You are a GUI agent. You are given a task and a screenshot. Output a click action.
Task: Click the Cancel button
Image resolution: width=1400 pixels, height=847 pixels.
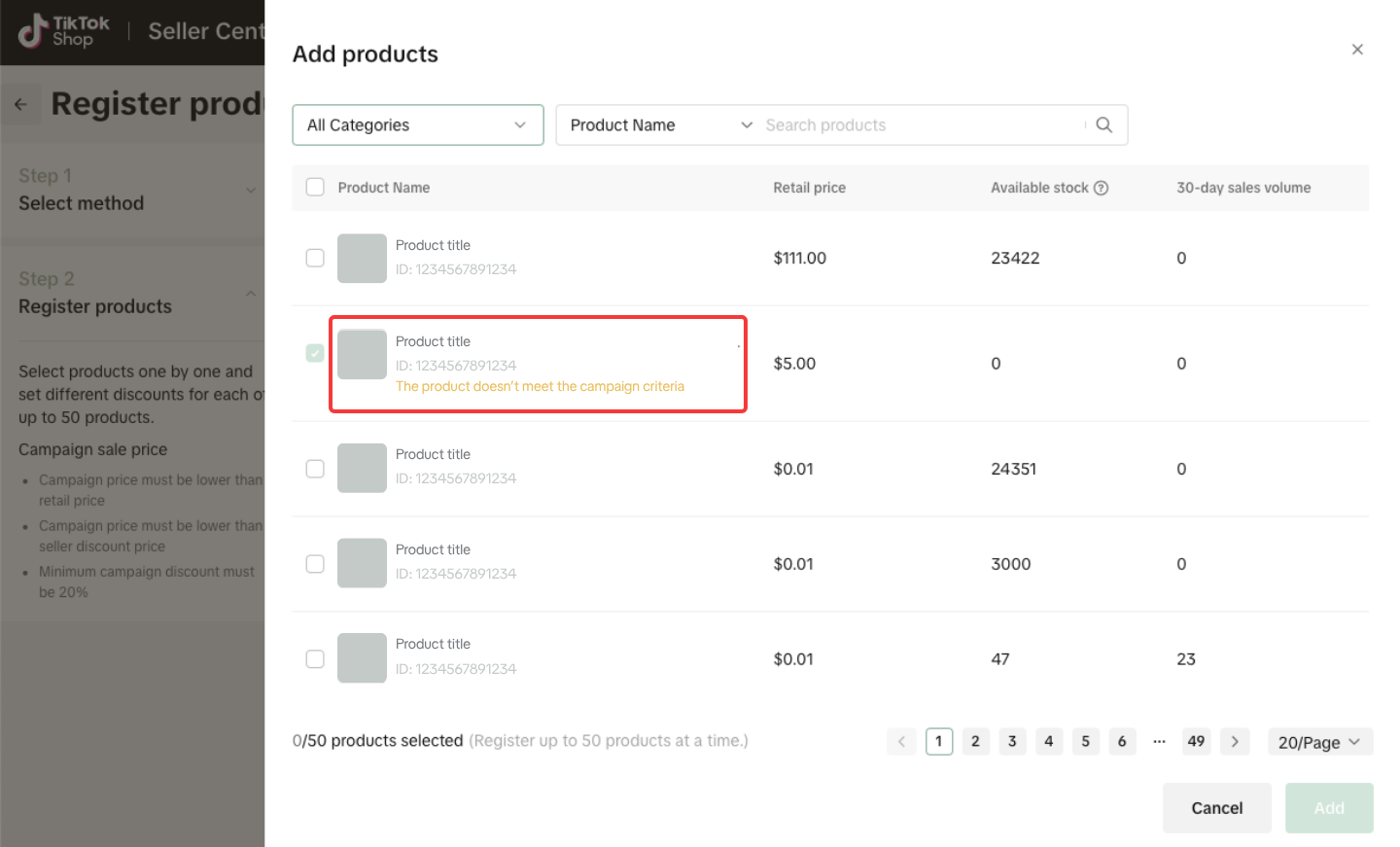point(1216,808)
